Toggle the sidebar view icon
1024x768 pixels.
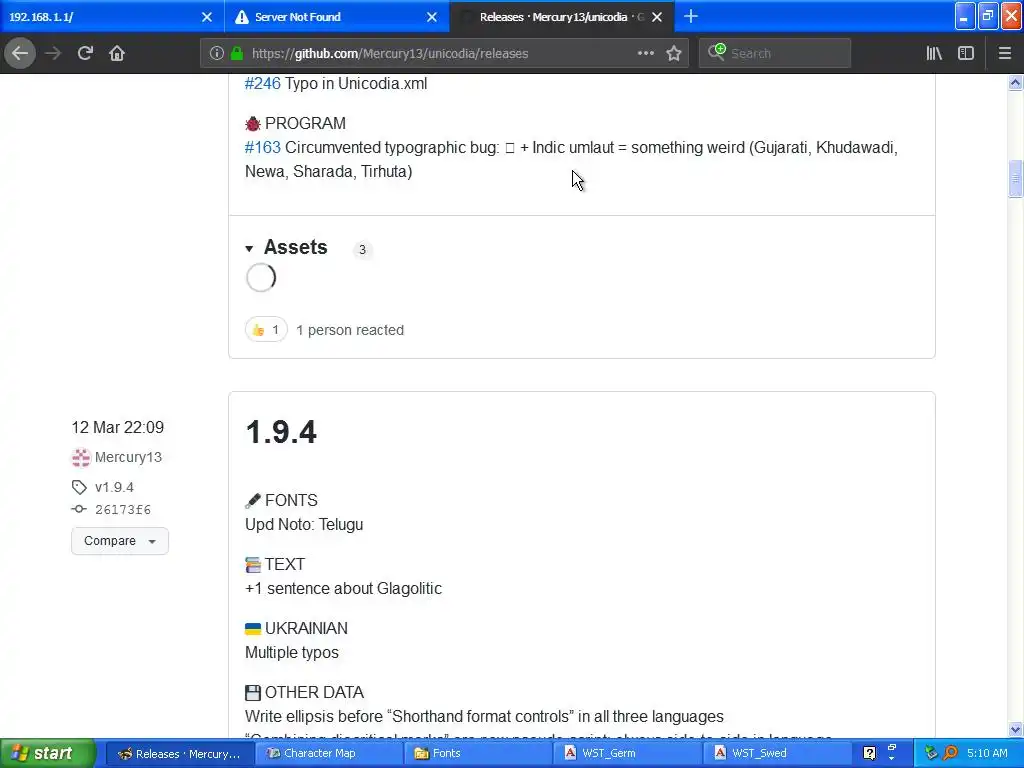coord(966,53)
